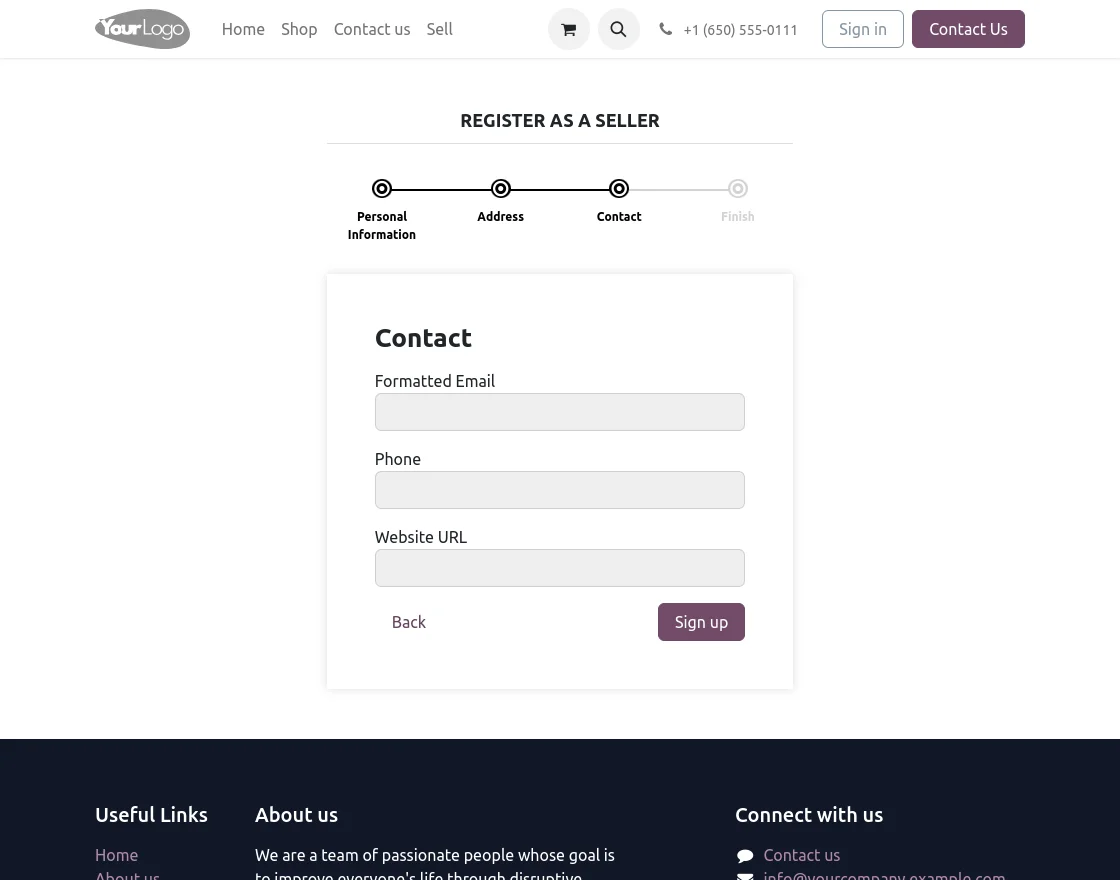Navigate to the Sell page
Image resolution: width=1120 pixels, height=880 pixels.
(x=439, y=29)
